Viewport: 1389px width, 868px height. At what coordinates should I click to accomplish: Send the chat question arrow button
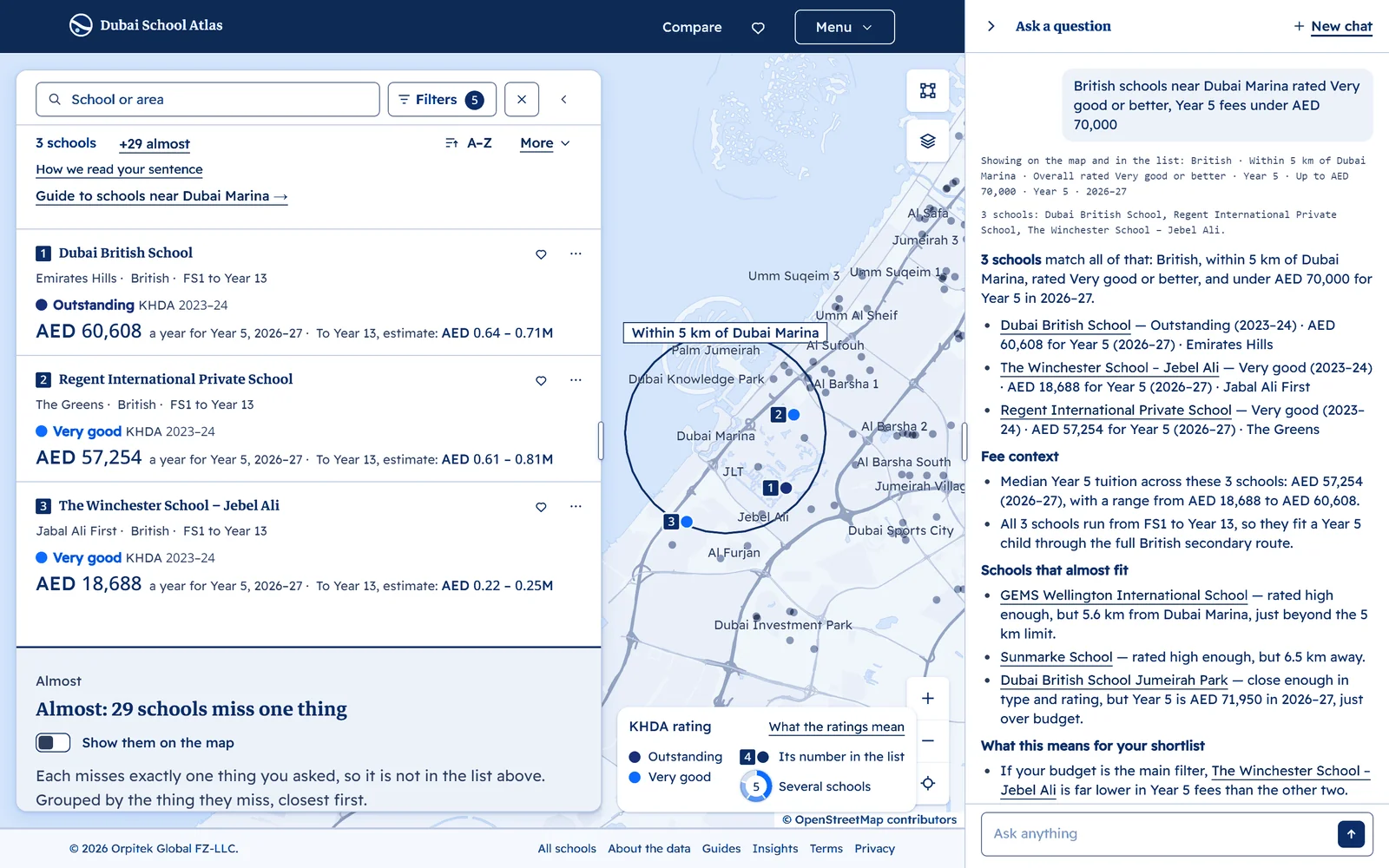pos(1351,834)
